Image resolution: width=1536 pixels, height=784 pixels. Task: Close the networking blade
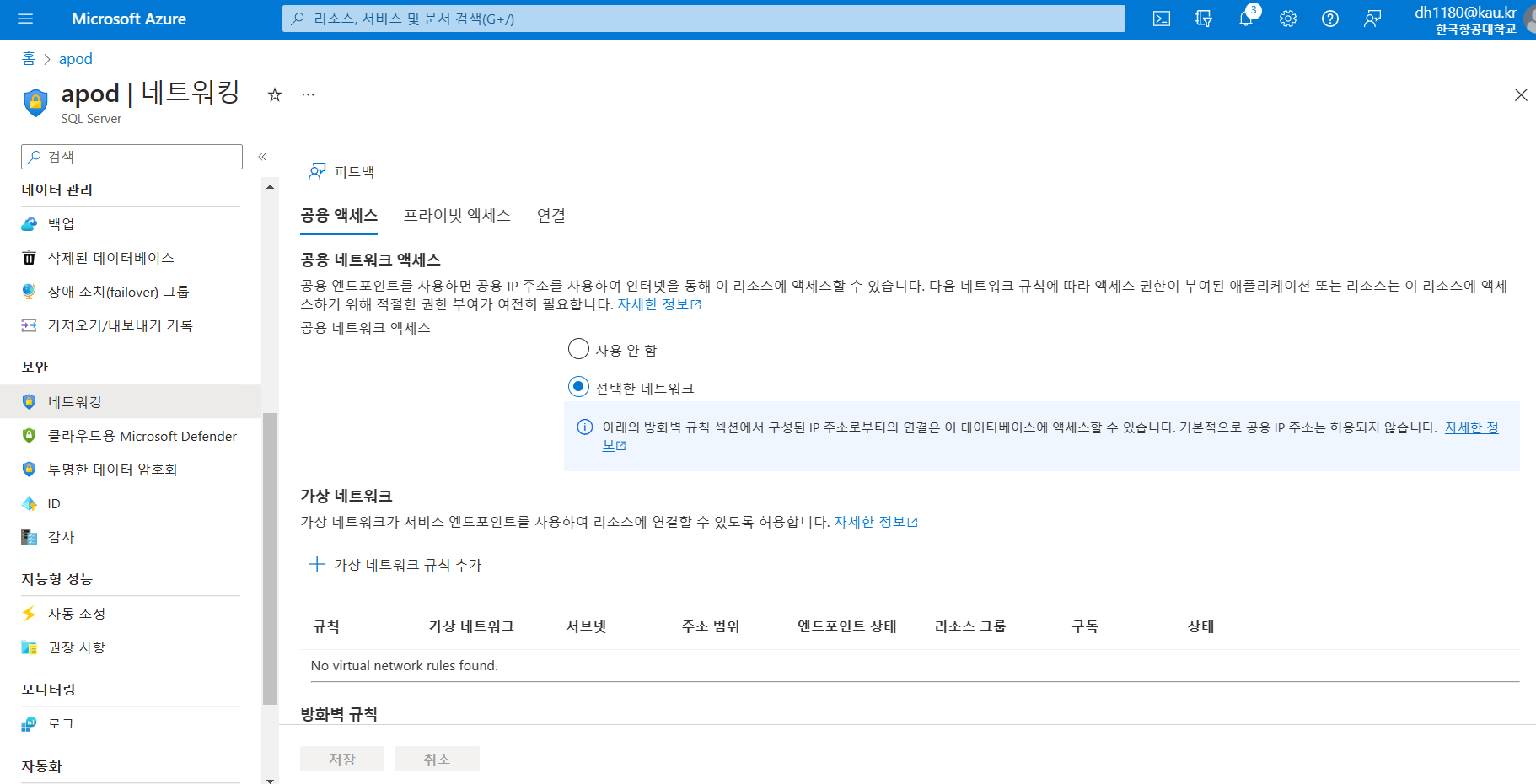coord(1521,95)
